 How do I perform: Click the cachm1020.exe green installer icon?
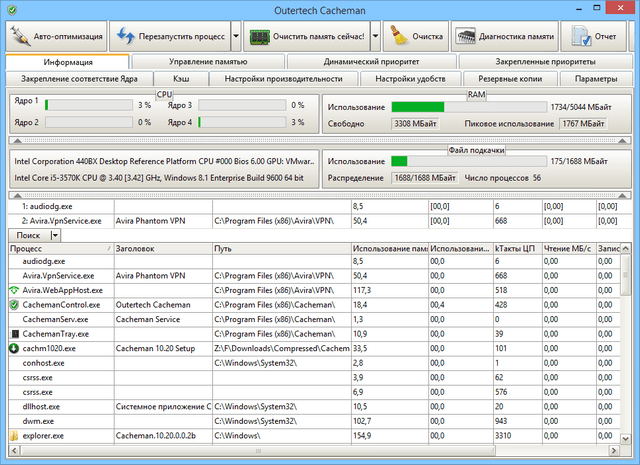(14, 348)
